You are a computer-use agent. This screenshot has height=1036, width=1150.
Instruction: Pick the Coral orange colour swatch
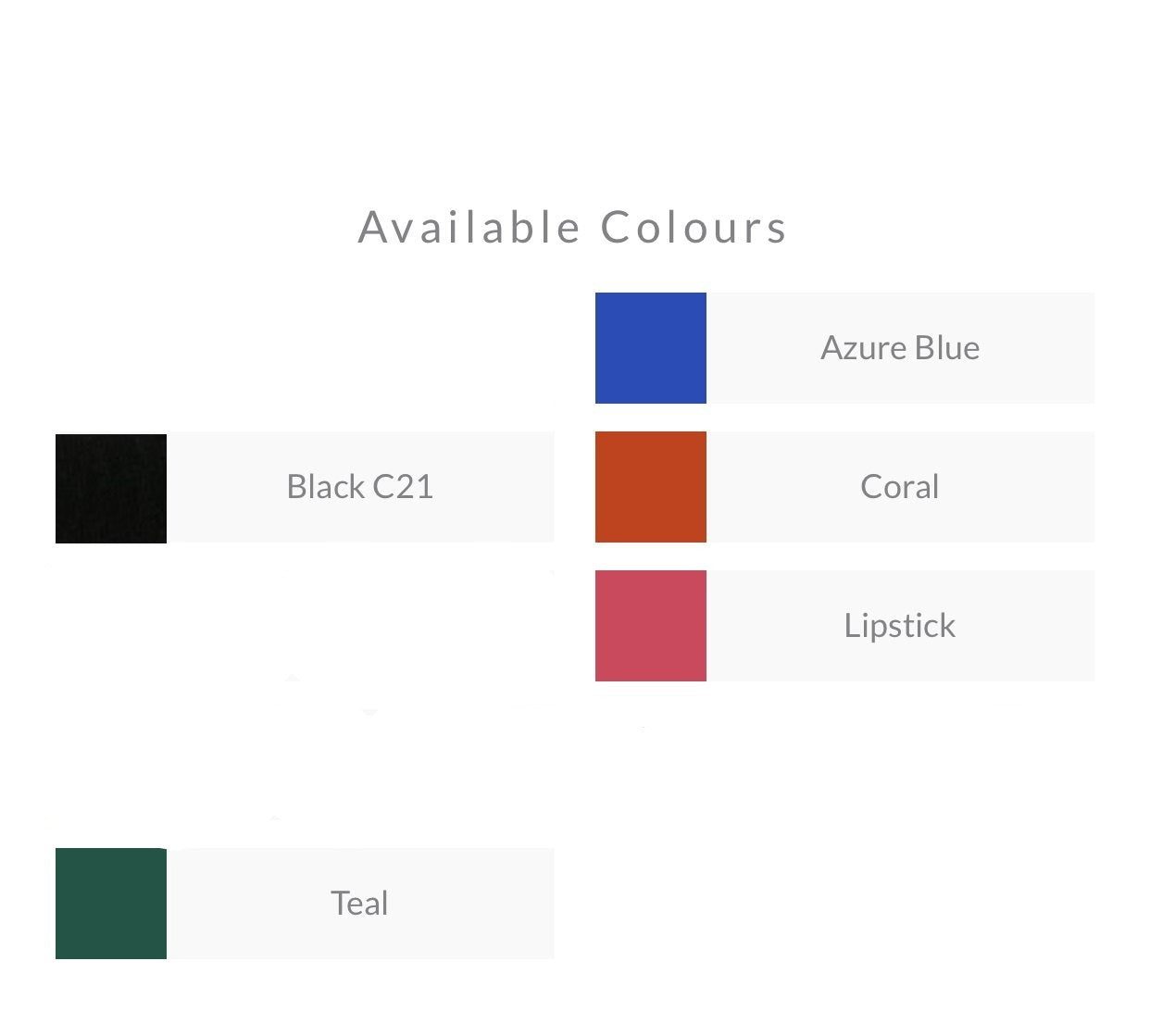coord(650,487)
